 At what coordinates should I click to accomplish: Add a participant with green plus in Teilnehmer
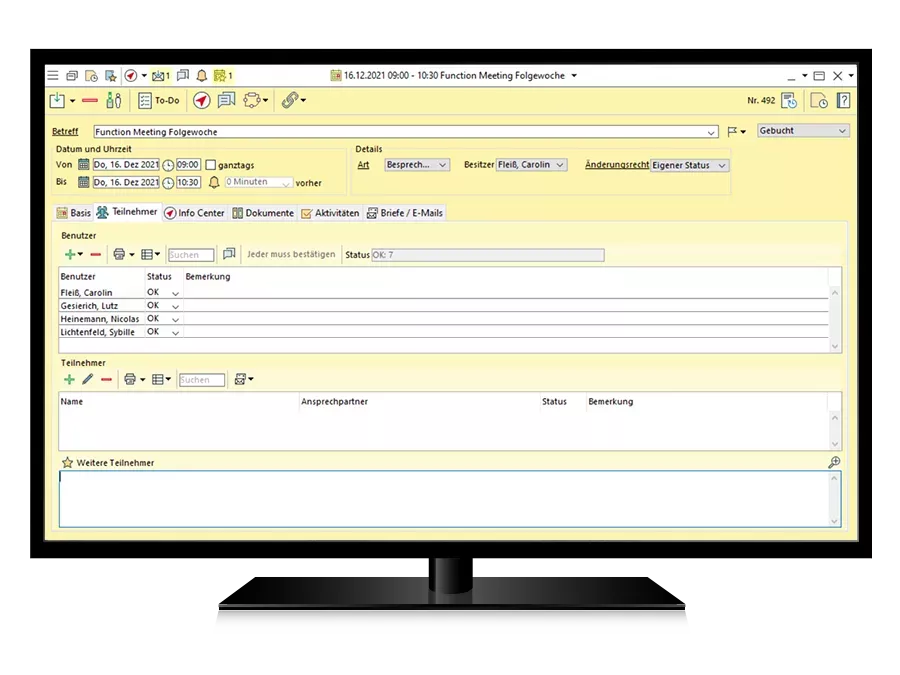tap(69, 380)
